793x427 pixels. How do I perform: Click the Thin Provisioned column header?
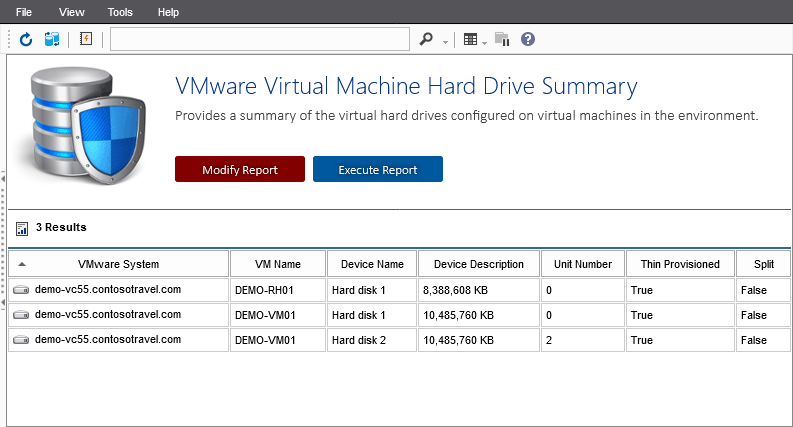(680, 264)
